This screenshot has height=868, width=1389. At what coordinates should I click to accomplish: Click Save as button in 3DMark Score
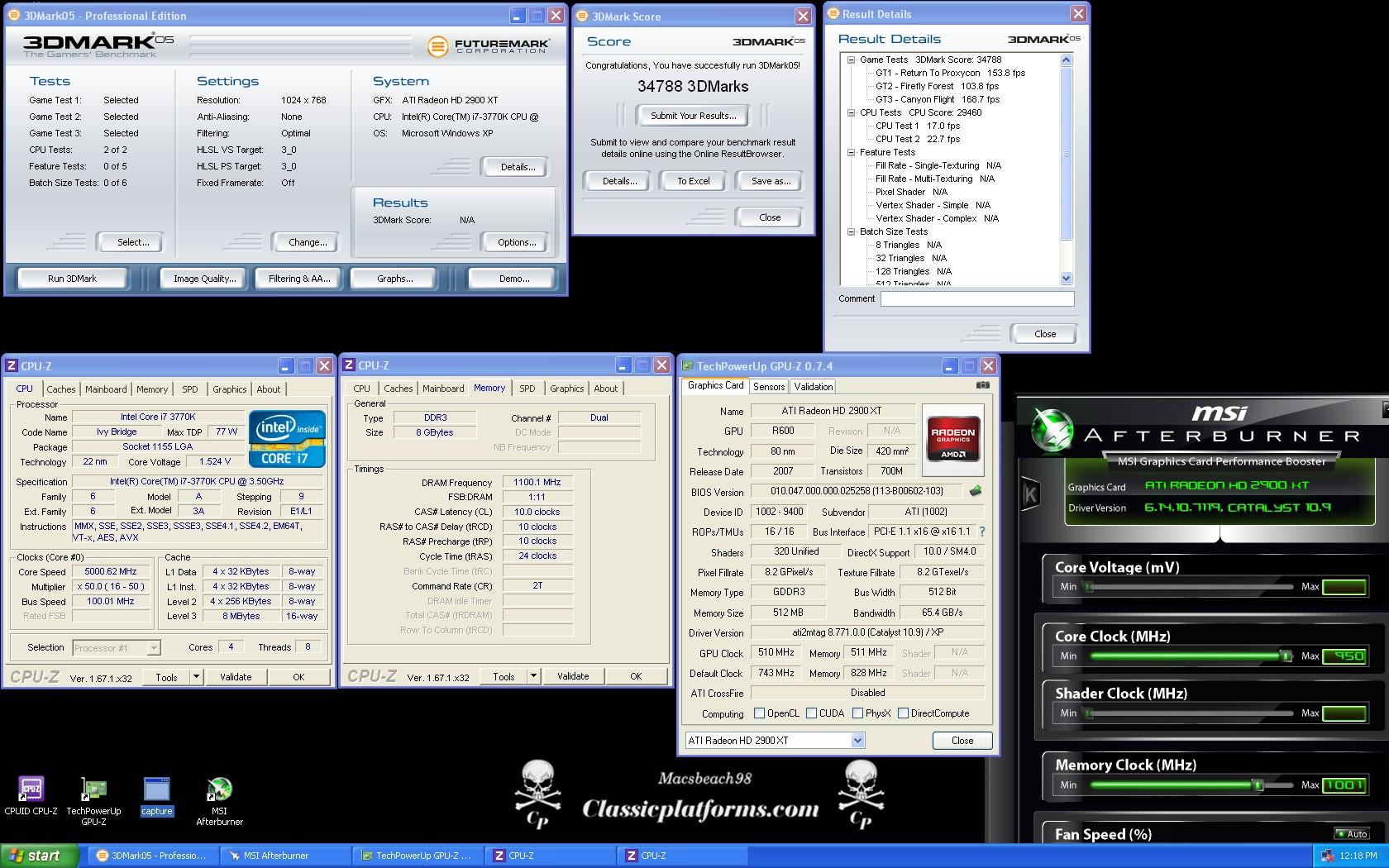(x=771, y=181)
